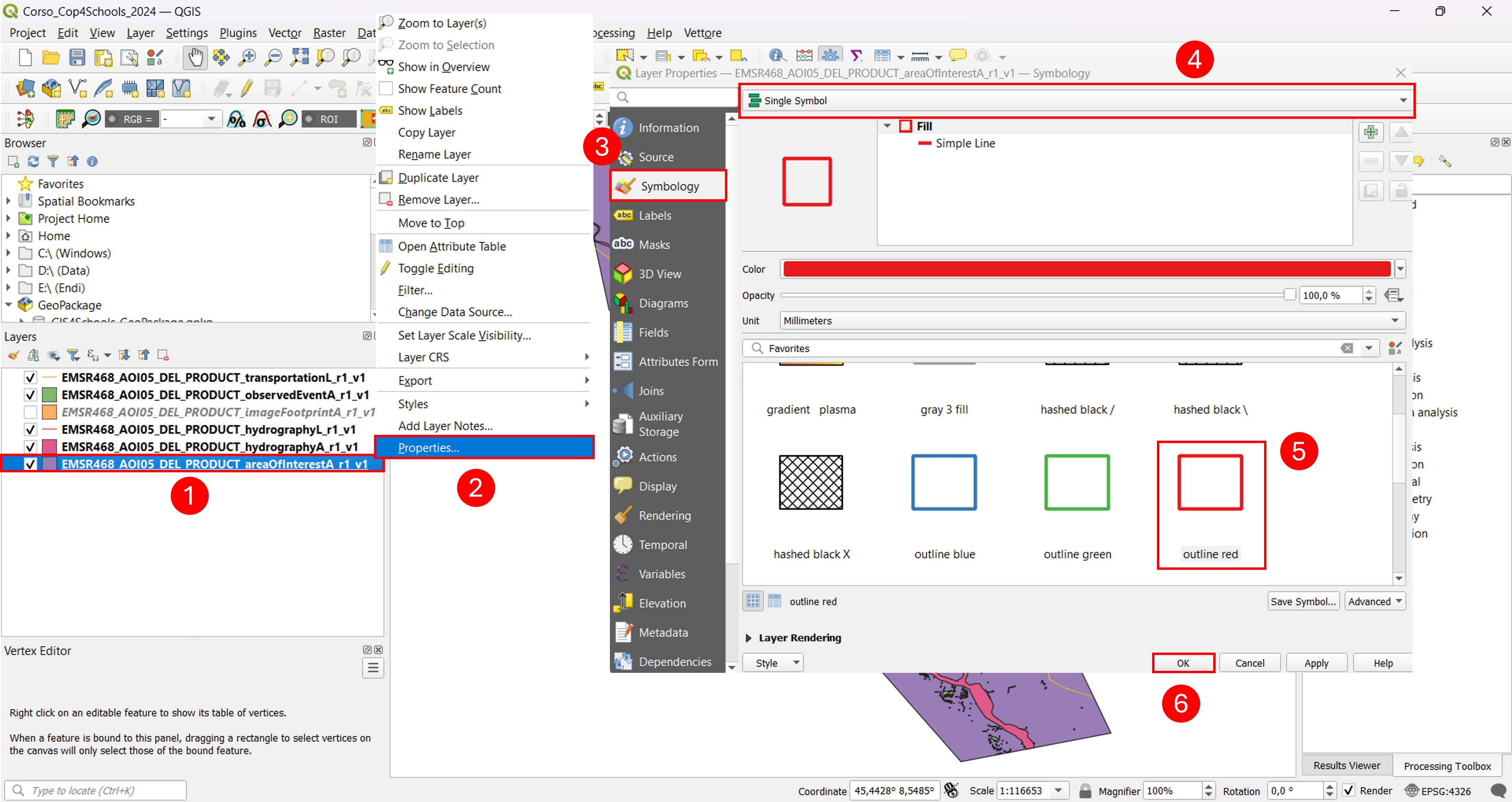Click the Apply button

point(1316,663)
